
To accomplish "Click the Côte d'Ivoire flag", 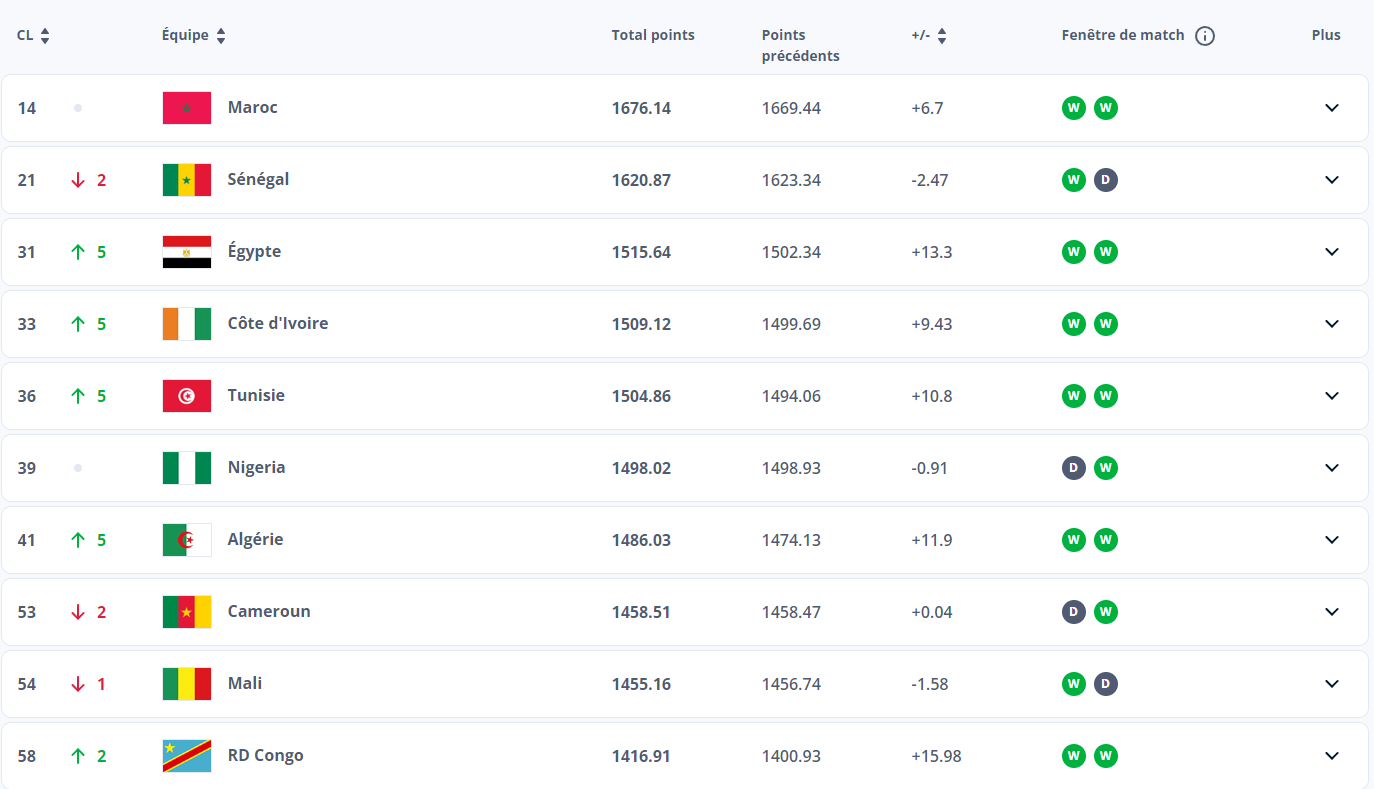I will click(x=186, y=324).
